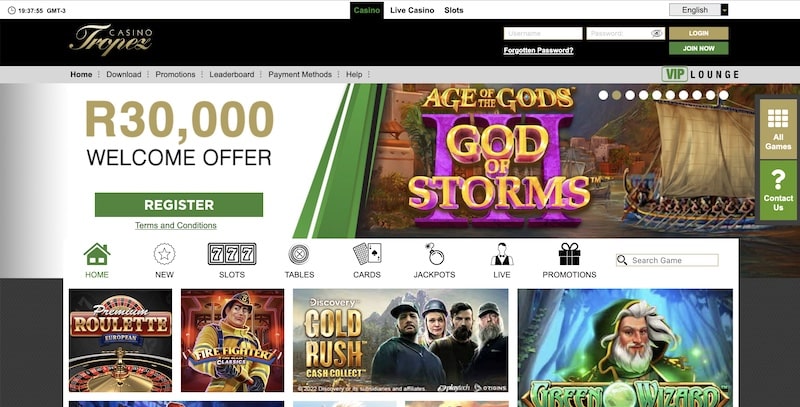Open the SLOTS 777 icon
800x407 pixels.
coord(232,254)
